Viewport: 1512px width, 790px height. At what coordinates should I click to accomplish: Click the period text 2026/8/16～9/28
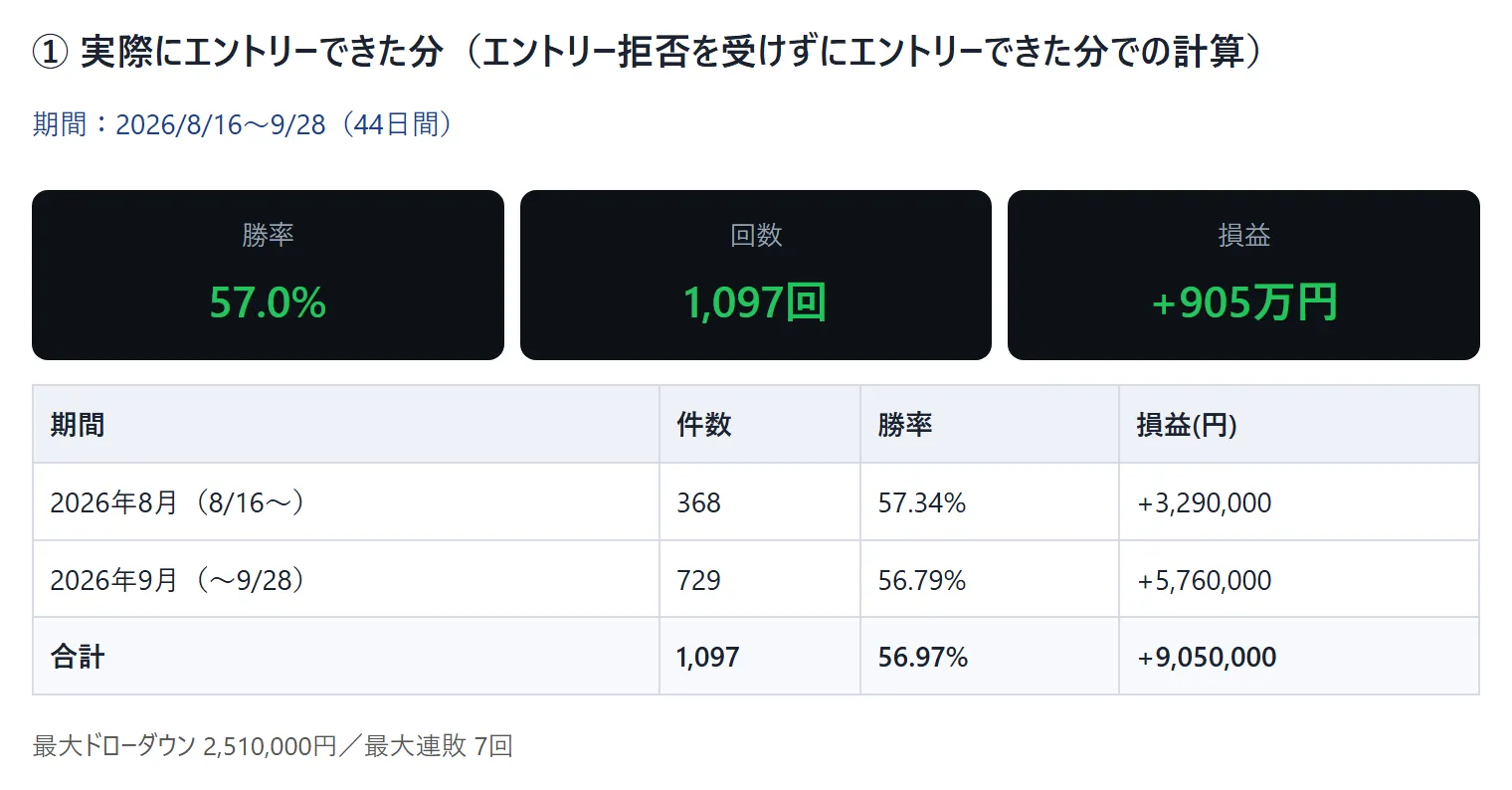221,124
